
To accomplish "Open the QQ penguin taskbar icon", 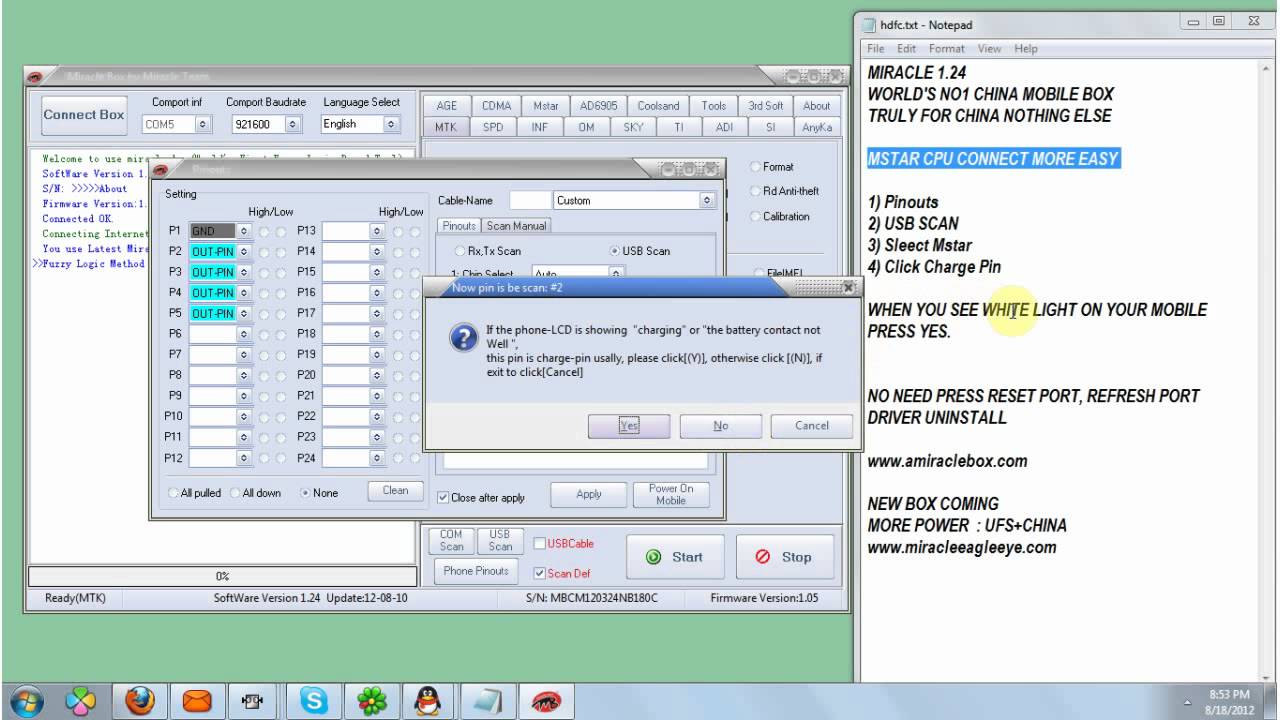I will click(430, 701).
